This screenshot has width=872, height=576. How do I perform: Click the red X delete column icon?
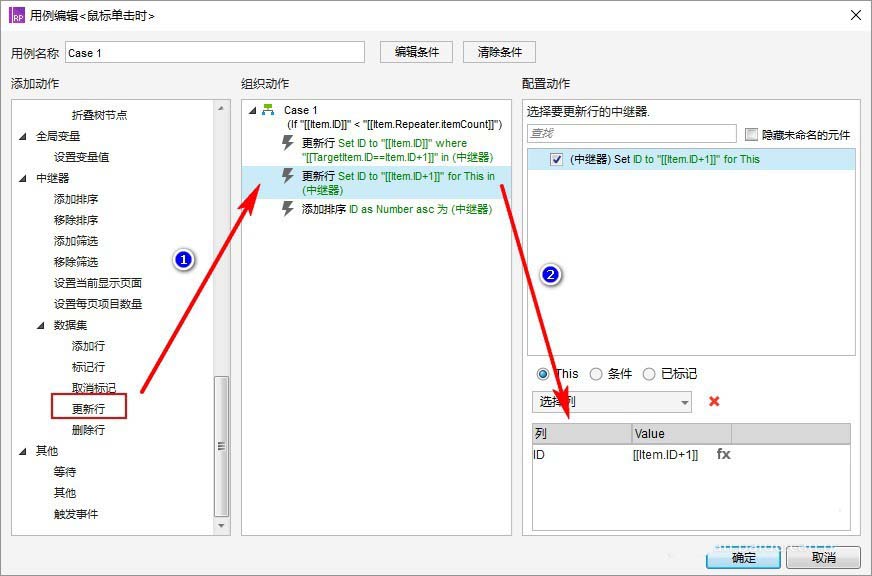point(714,401)
